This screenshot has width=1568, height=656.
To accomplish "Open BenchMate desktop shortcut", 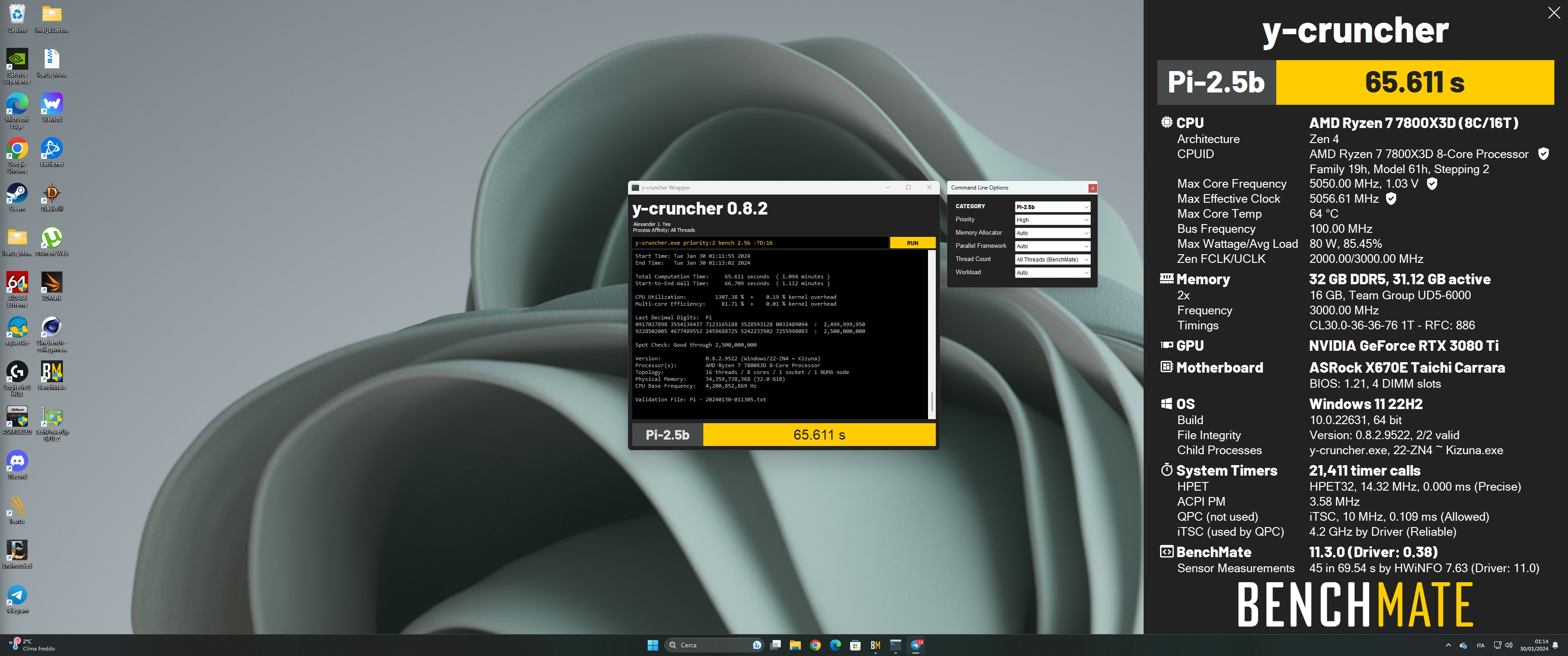I will tap(52, 375).
